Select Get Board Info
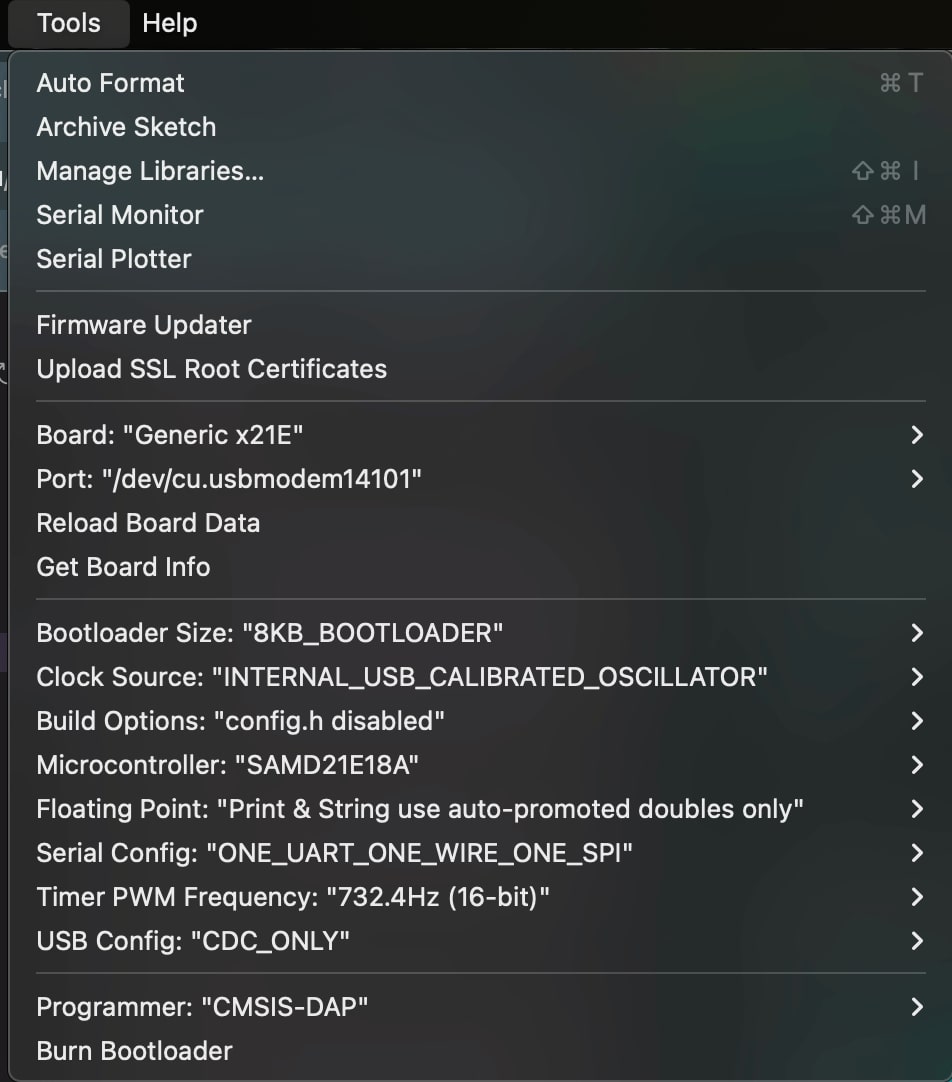The image size is (952, 1082). (123, 567)
